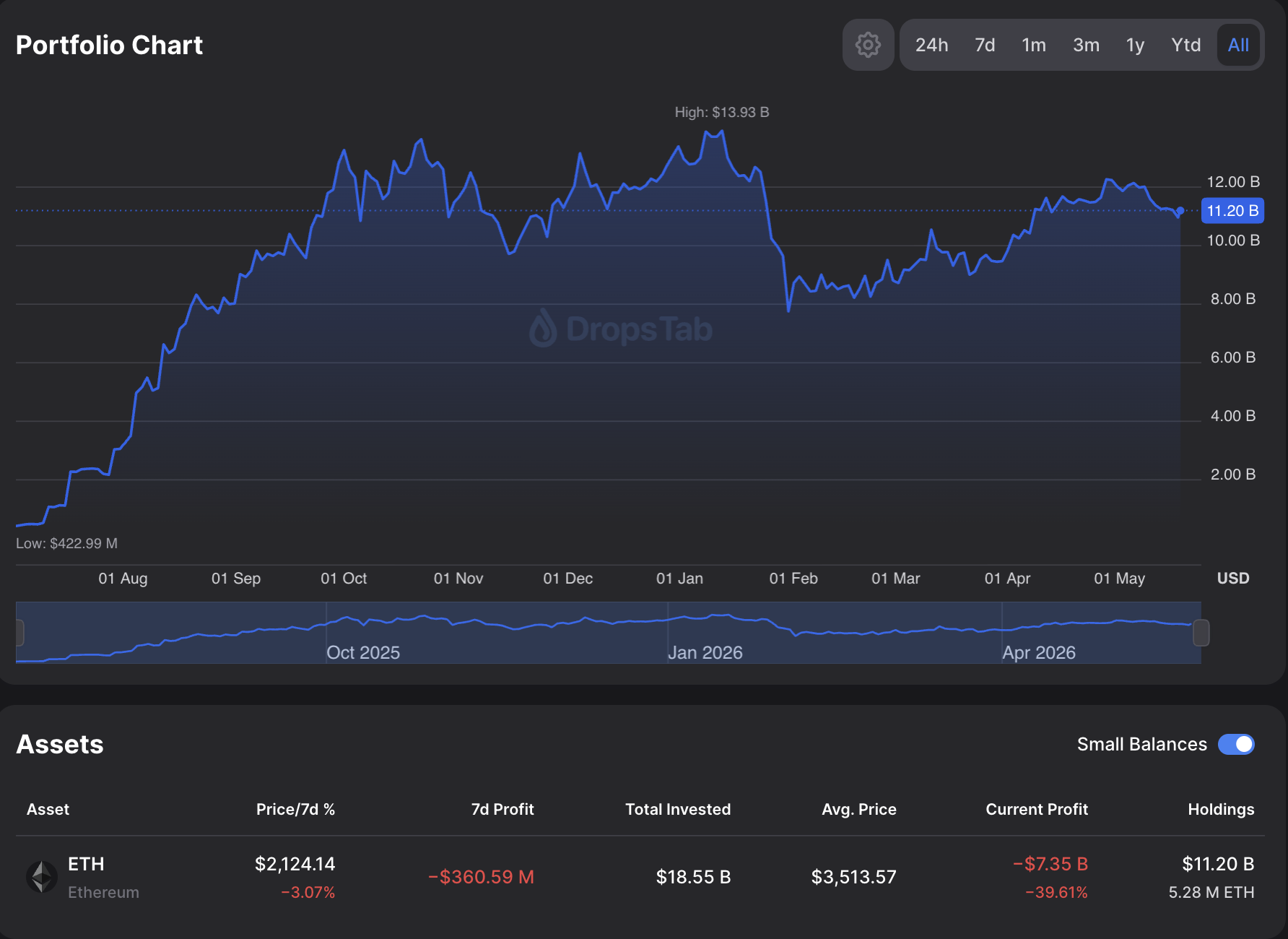Select the 24h time range tab
The image size is (1288, 939).
click(x=931, y=45)
